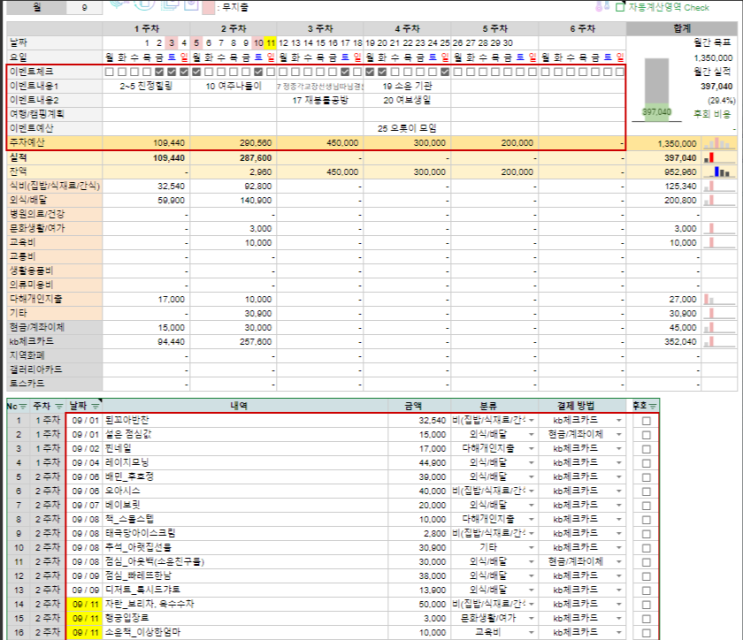This screenshot has width=743, height=640.
Task: Open the 후회 column filter icon
Action: point(652,406)
